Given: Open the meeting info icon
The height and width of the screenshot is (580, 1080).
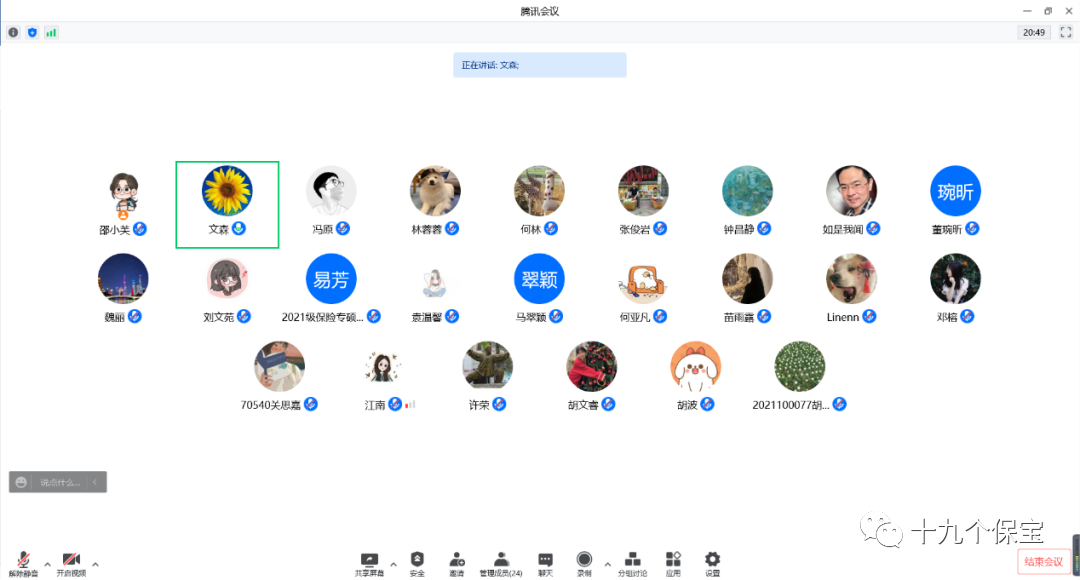Looking at the screenshot, I should click(x=13, y=32).
